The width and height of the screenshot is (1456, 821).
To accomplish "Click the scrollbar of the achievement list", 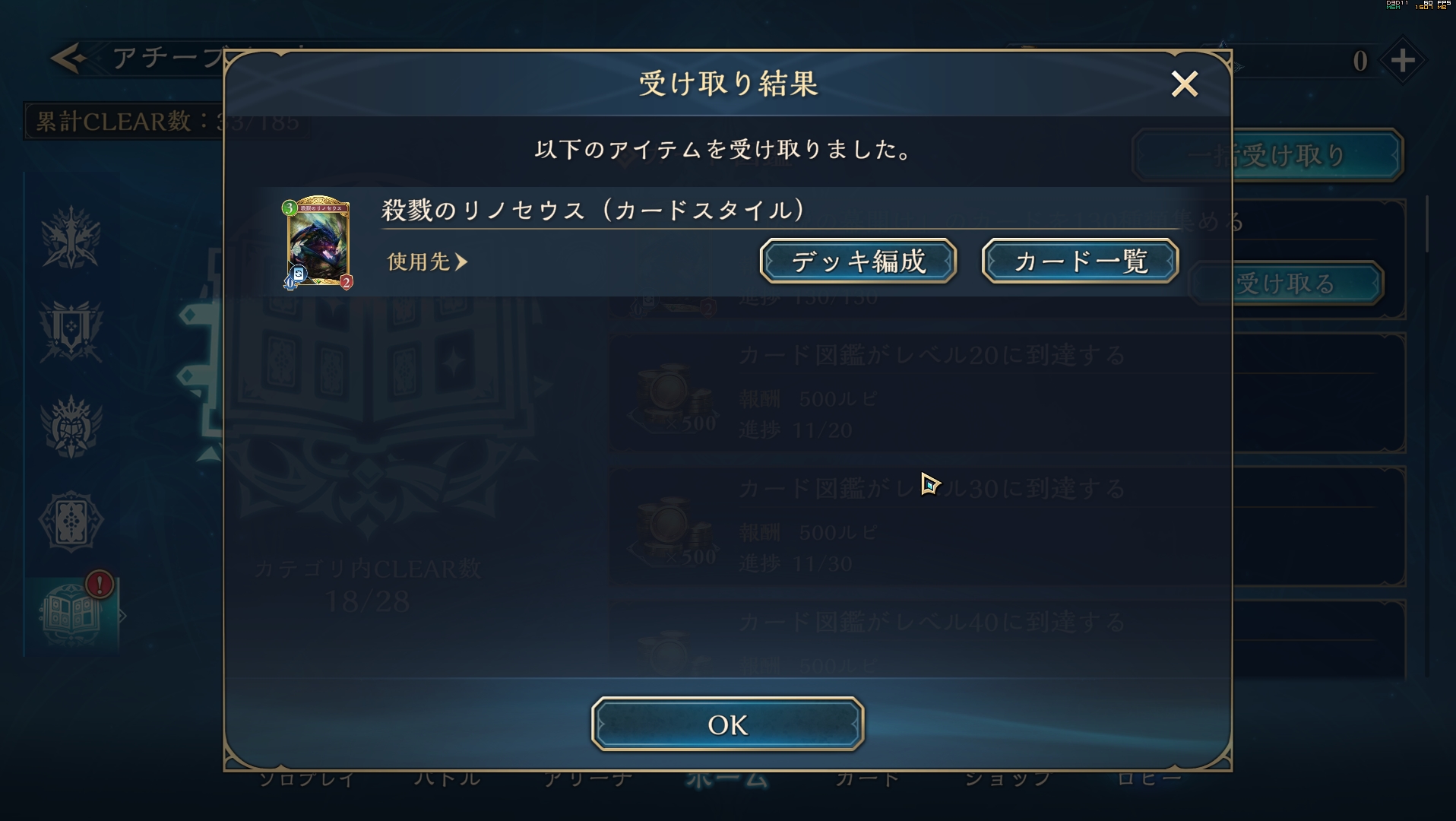I will (x=1427, y=224).
